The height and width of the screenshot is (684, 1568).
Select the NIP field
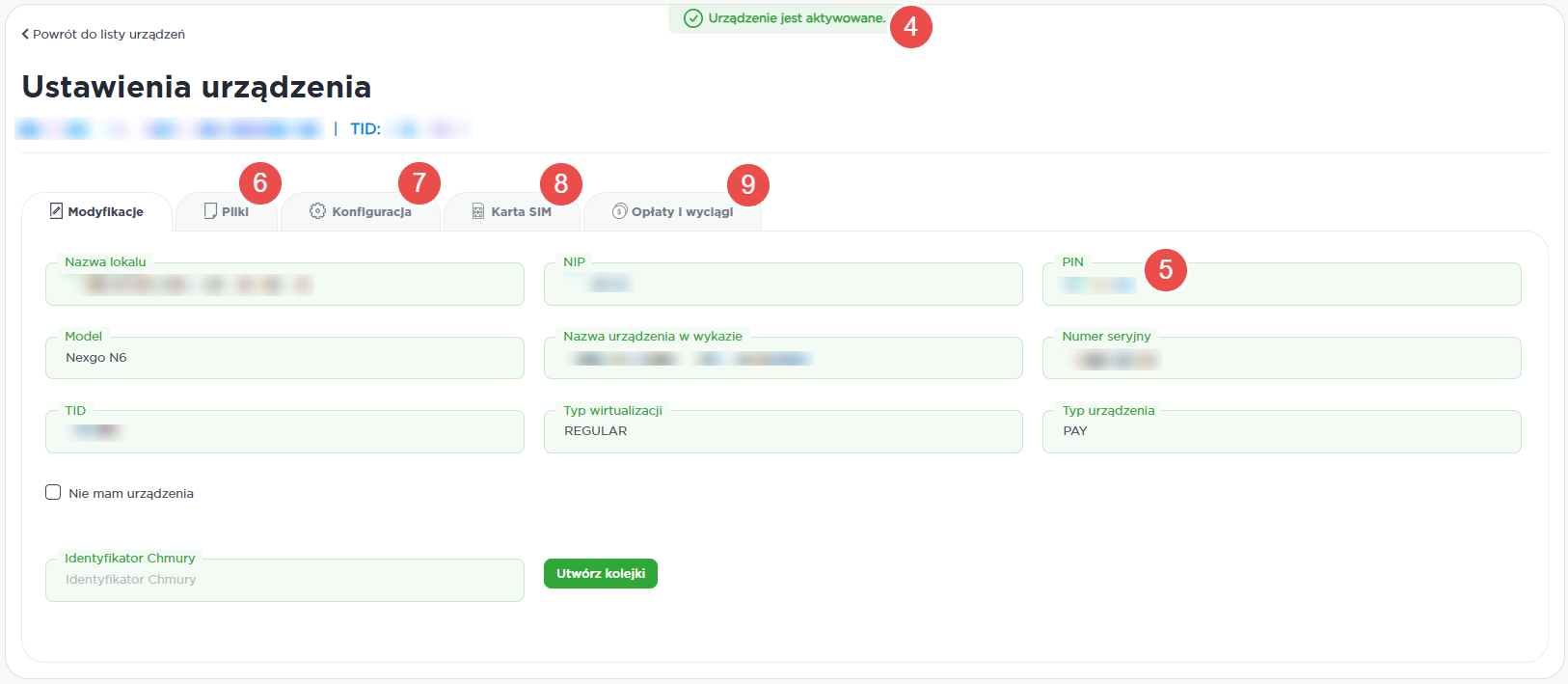[x=782, y=285]
